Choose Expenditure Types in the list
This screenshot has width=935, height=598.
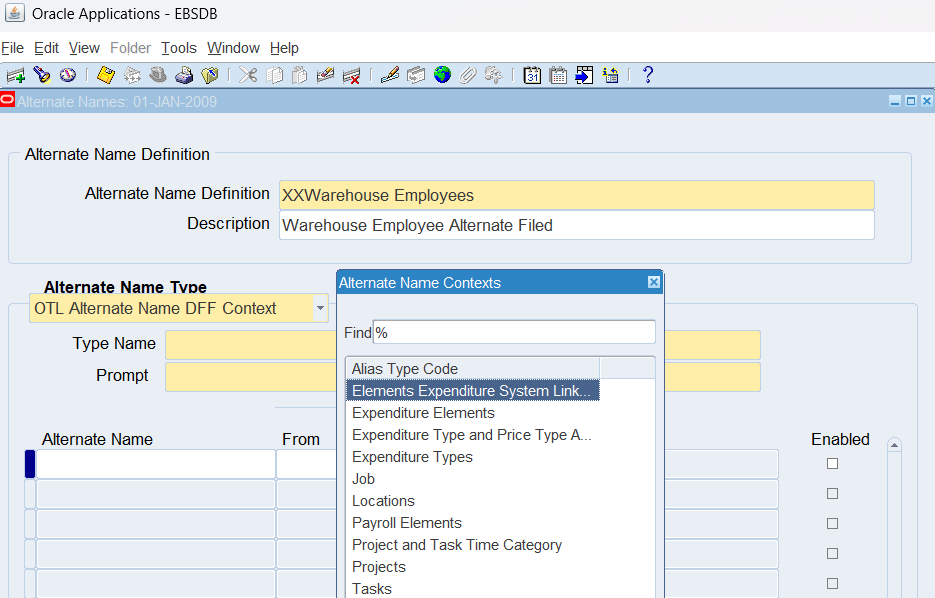click(x=412, y=457)
